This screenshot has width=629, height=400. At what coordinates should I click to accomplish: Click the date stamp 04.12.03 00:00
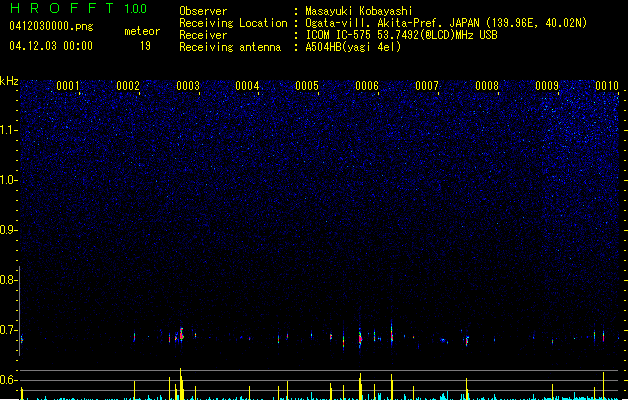click(x=51, y=46)
